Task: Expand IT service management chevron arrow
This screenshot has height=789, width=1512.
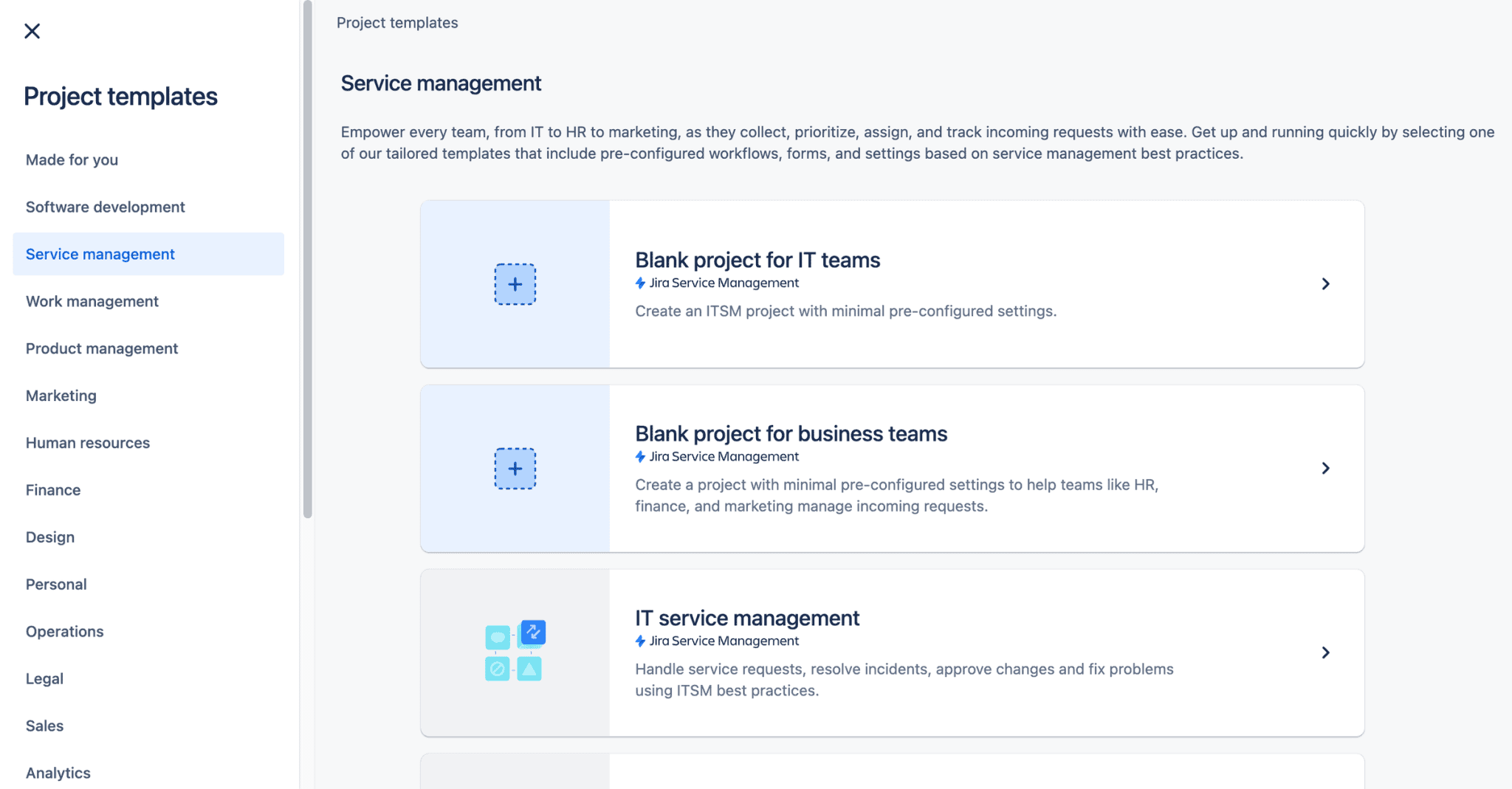Action: click(x=1325, y=652)
